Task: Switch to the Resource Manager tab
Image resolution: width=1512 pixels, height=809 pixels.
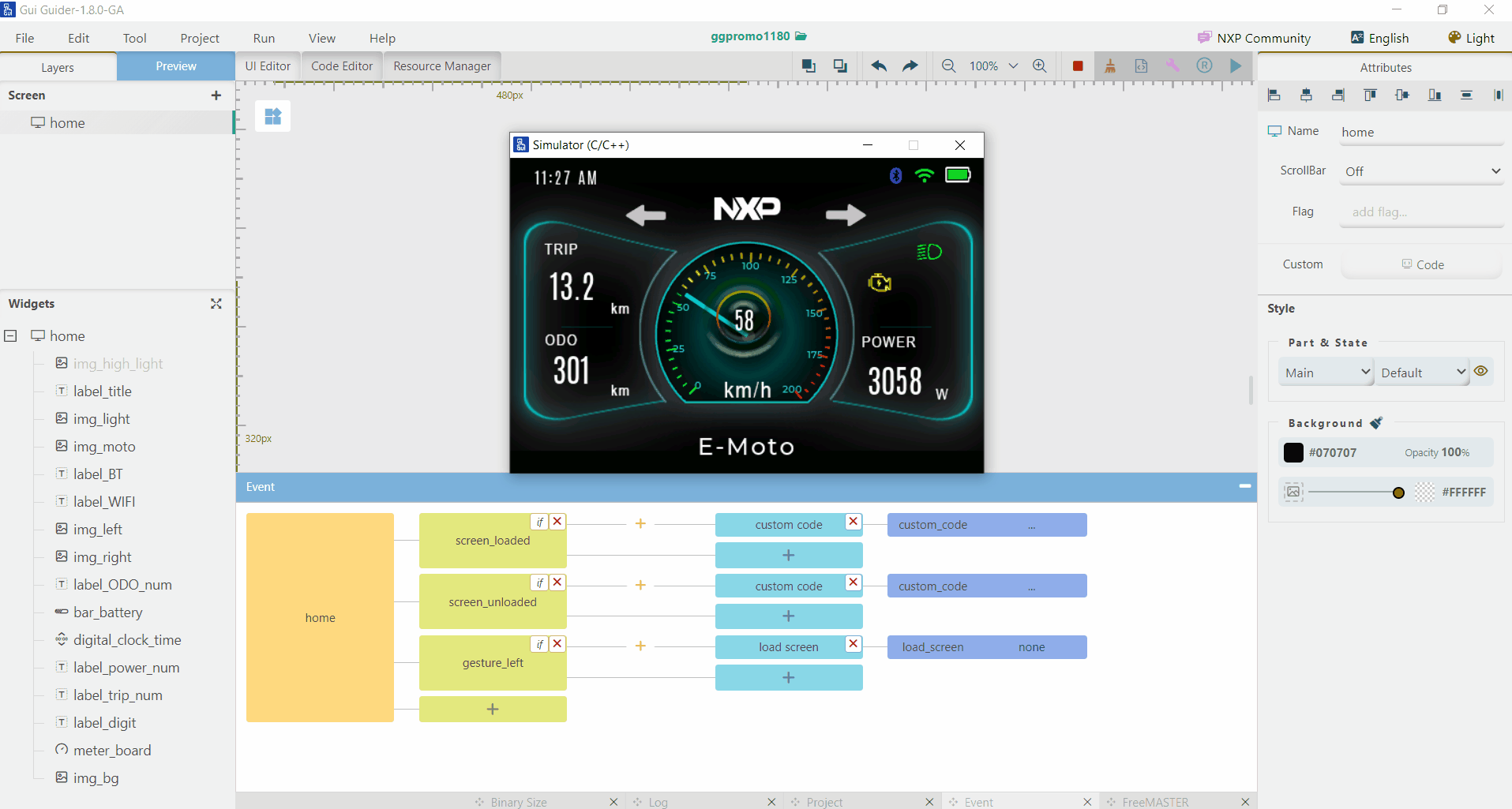Action: tap(441, 66)
